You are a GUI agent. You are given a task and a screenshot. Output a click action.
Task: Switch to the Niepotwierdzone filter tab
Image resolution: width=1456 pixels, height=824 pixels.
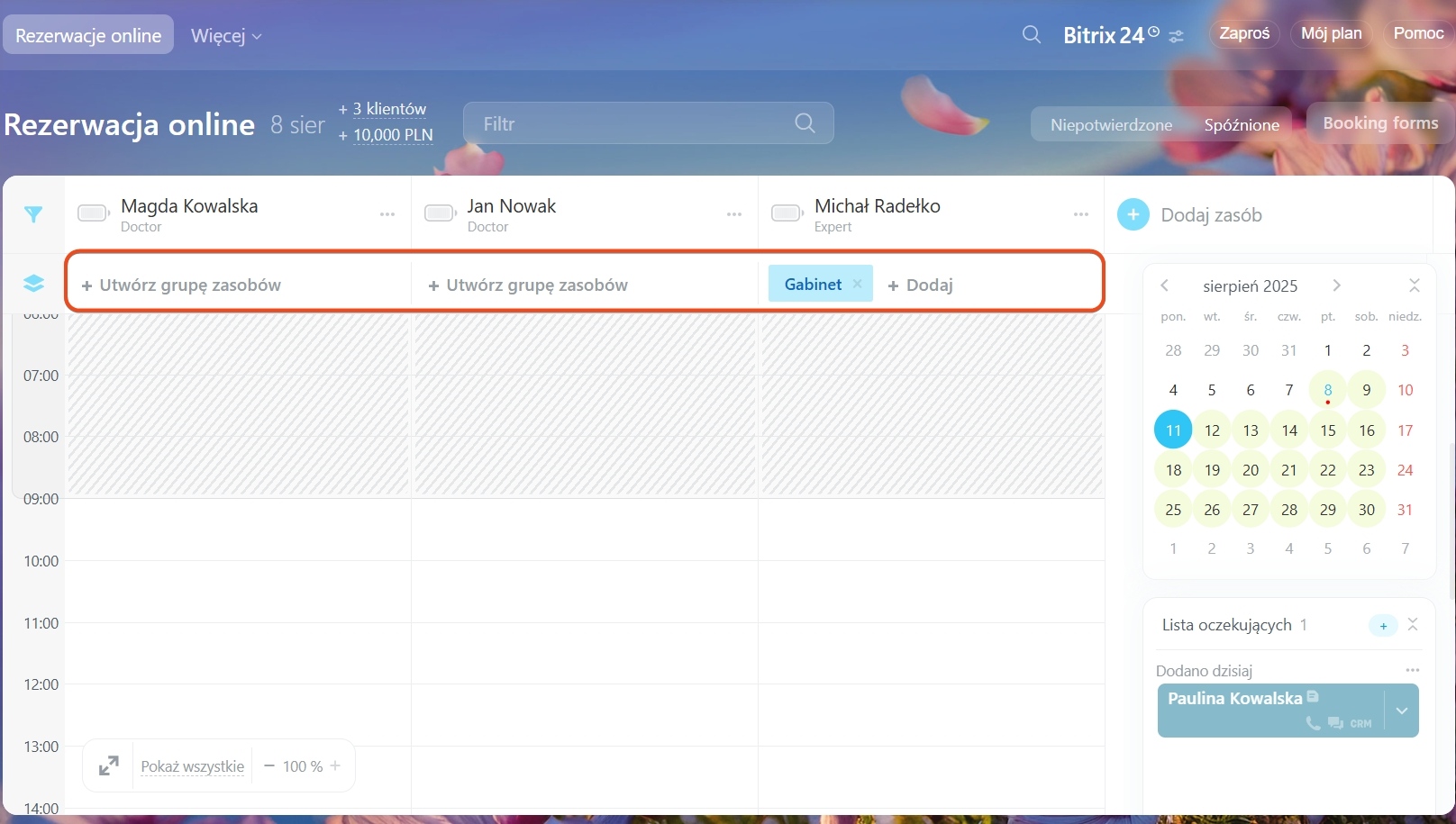(x=1111, y=124)
